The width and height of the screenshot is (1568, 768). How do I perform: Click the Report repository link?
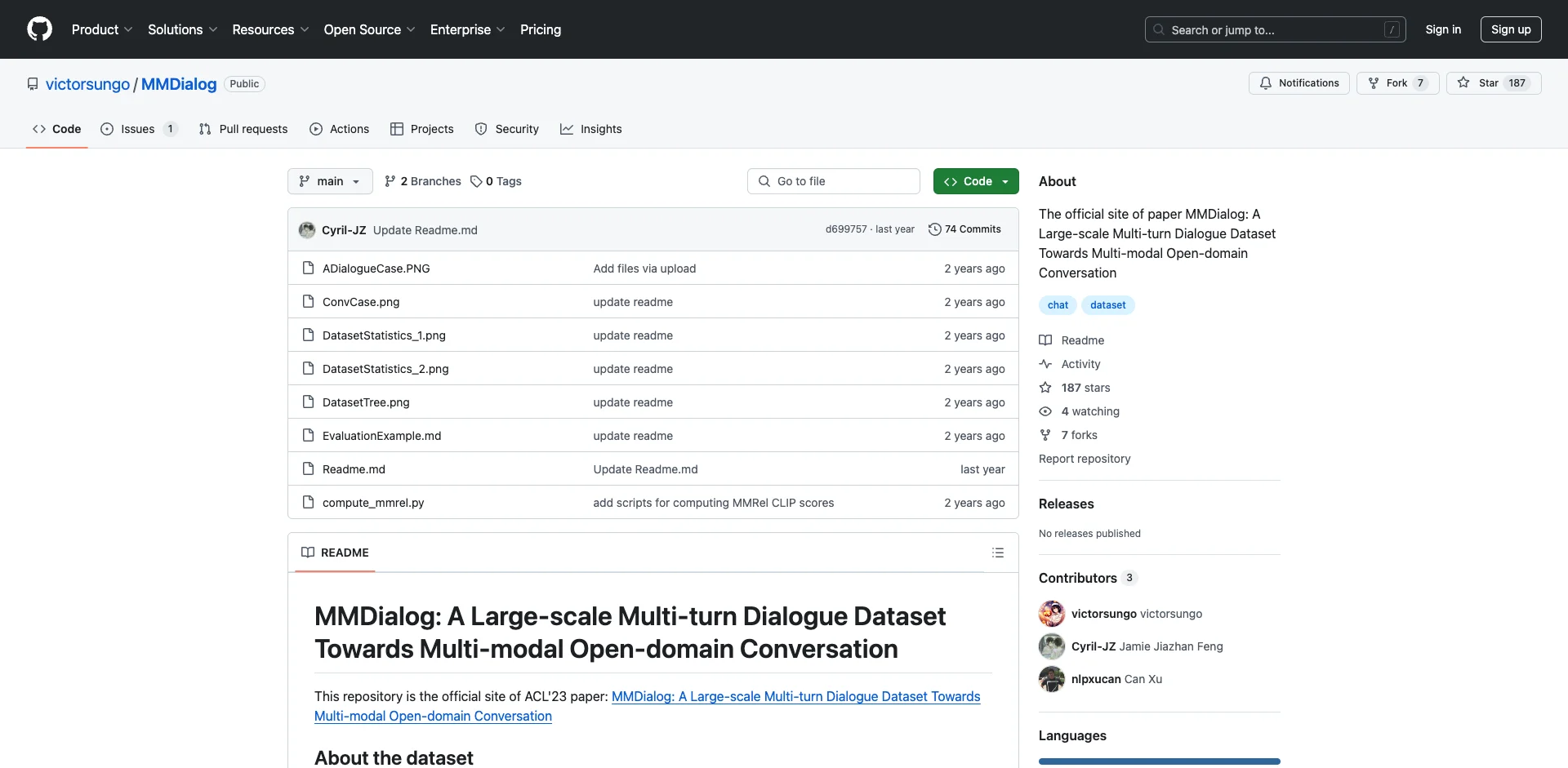[x=1085, y=459]
